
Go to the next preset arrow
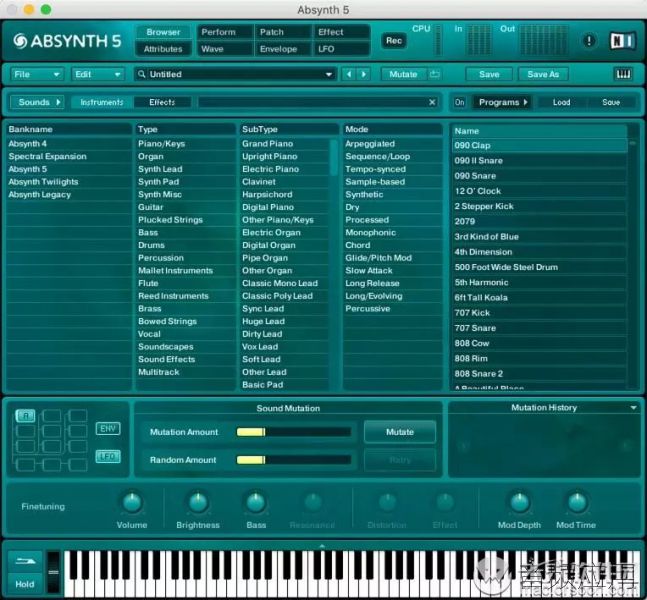click(x=364, y=74)
